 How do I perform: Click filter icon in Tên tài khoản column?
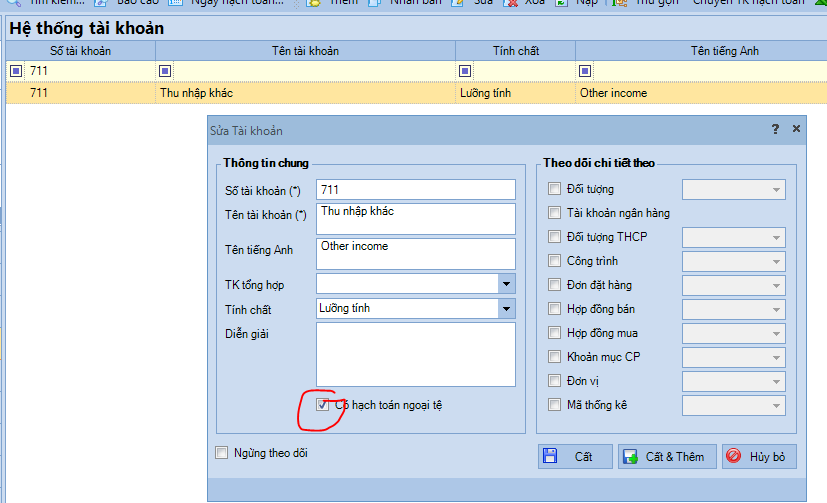point(165,71)
